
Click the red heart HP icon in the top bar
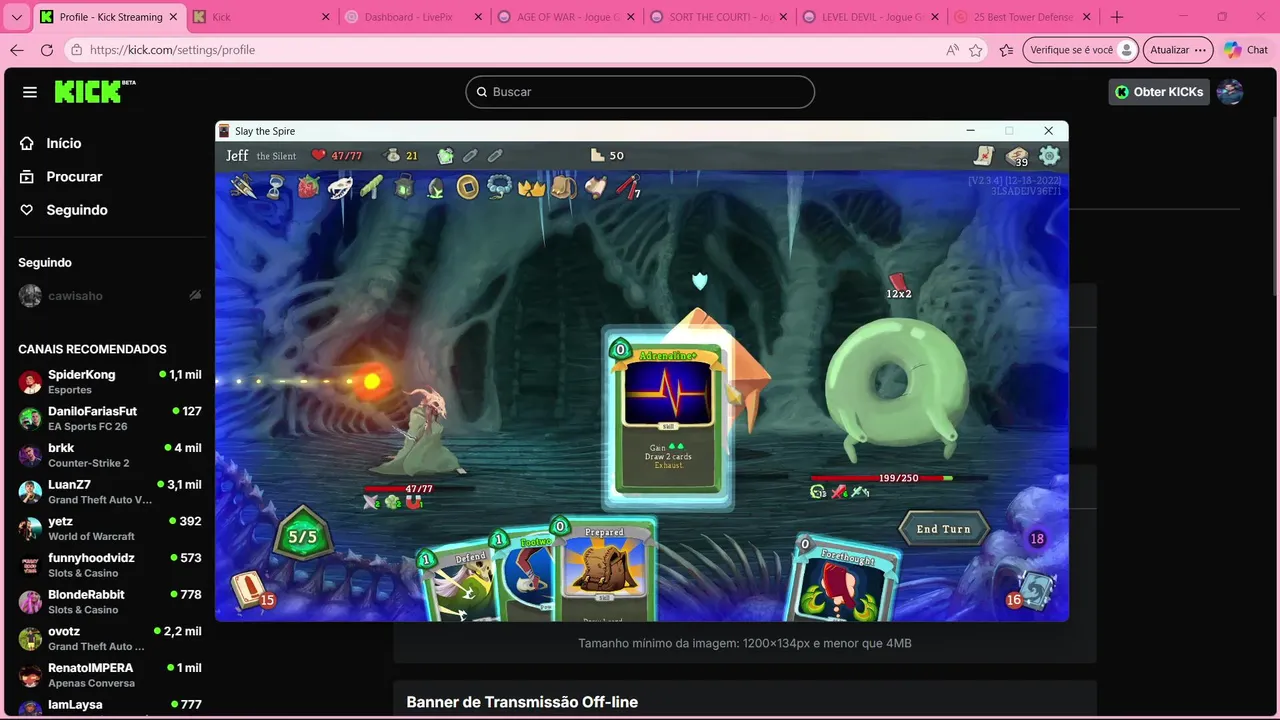pyautogui.click(x=318, y=155)
